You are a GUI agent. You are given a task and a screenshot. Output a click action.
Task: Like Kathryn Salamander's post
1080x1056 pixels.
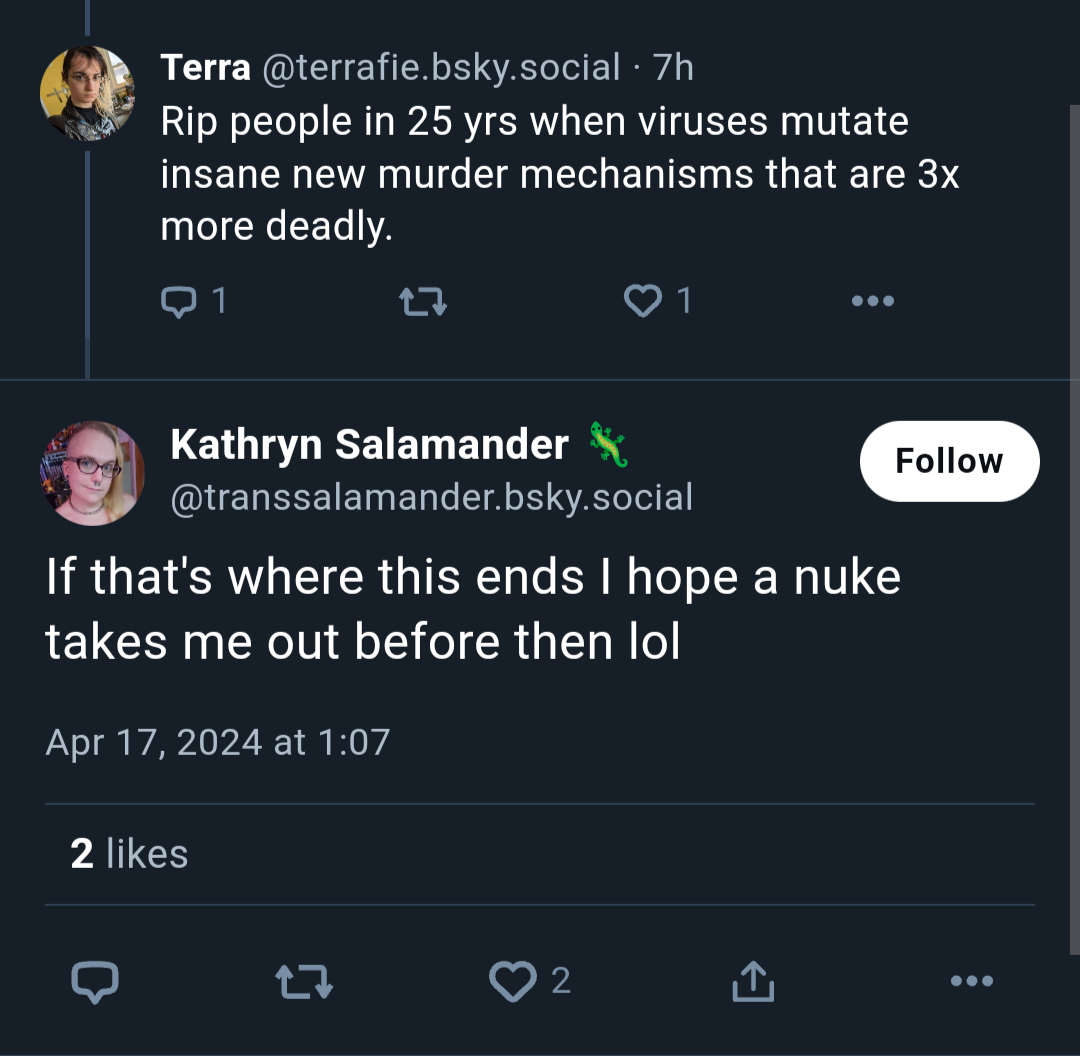[x=512, y=981]
